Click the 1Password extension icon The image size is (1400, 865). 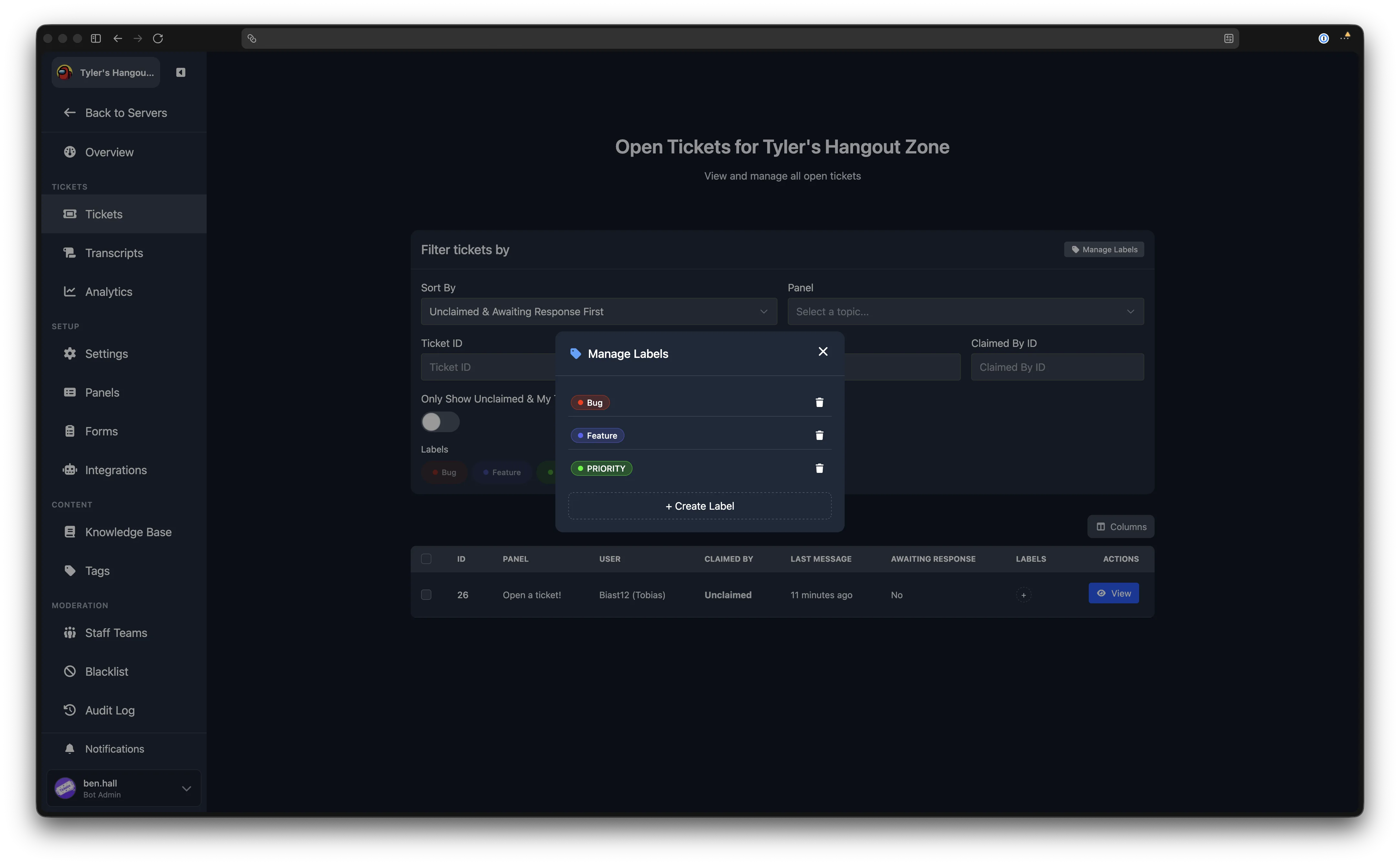click(x=1323, y=38)
